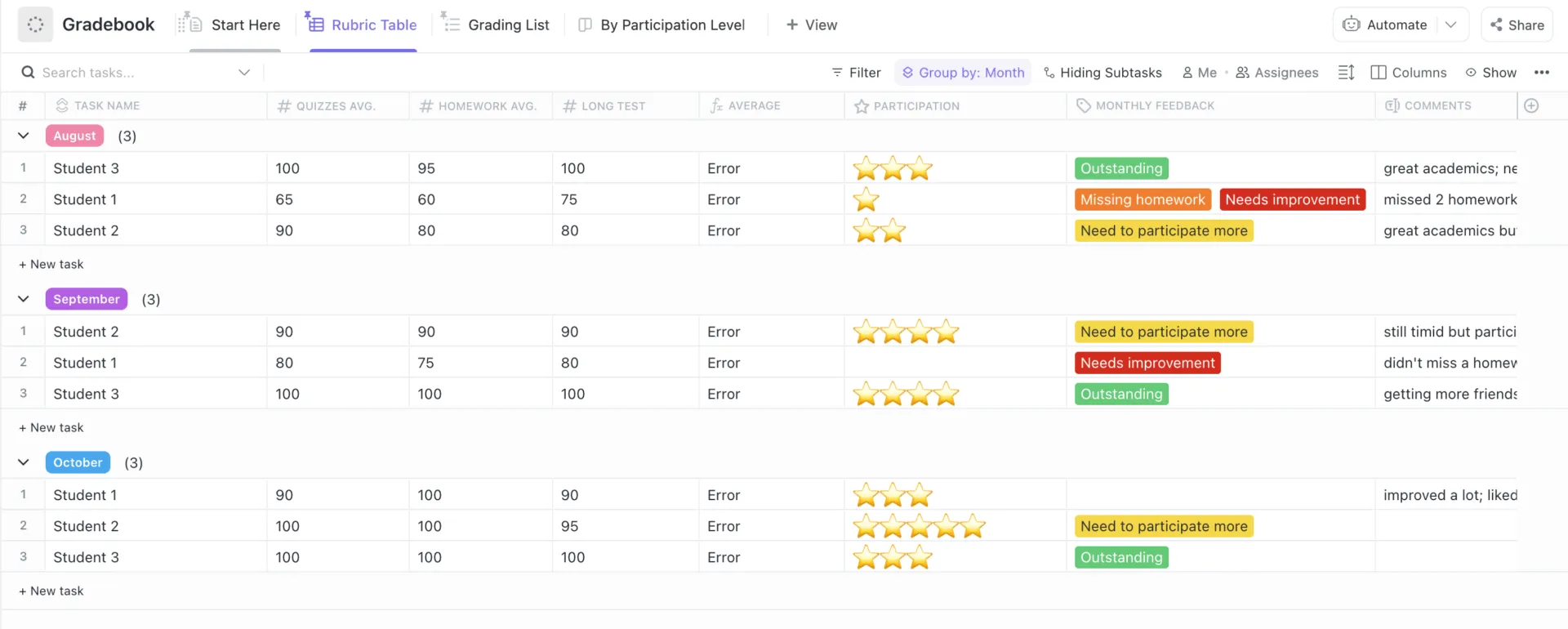Open the Automate dropdown arrow

1450,25
